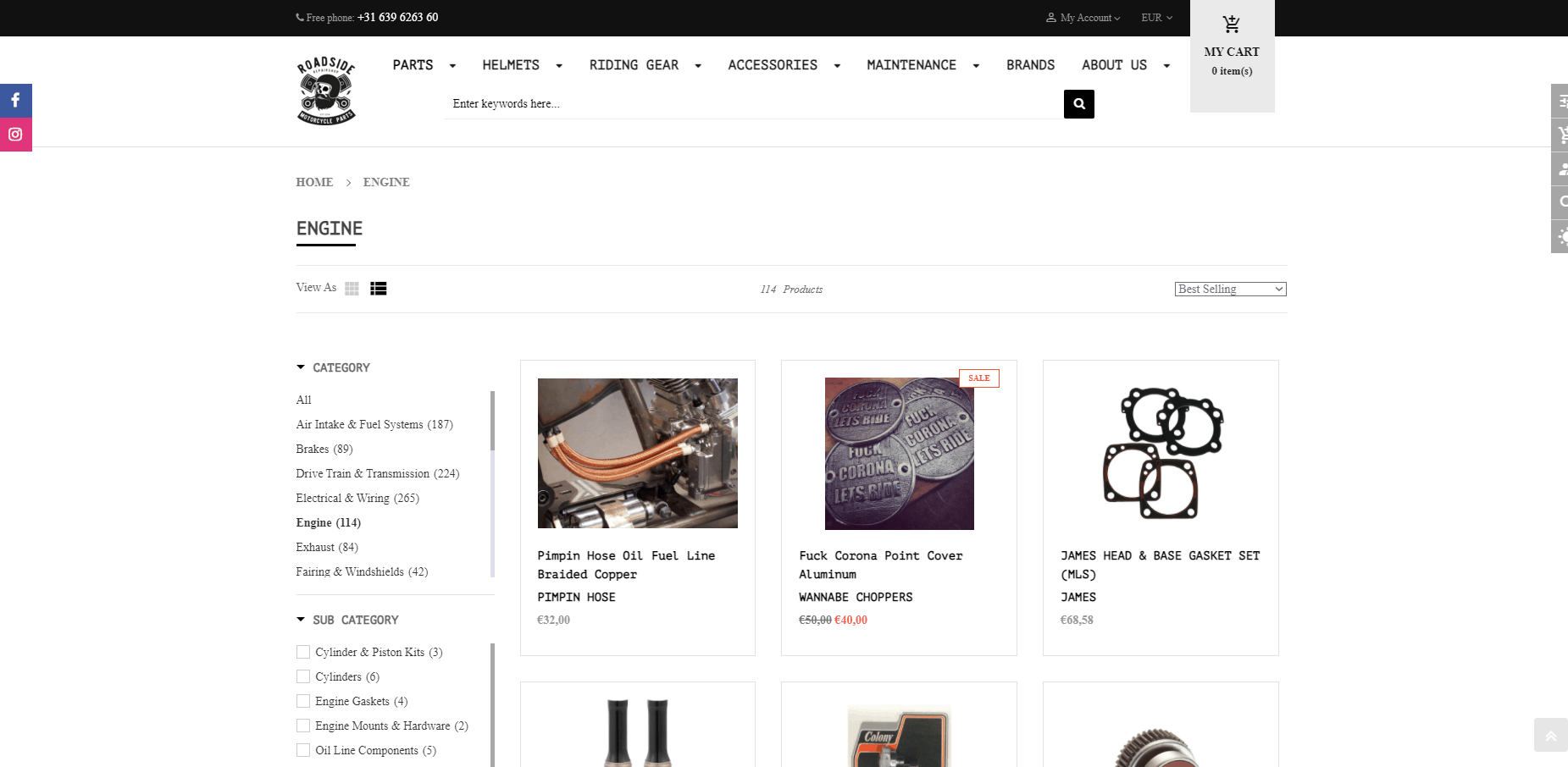Click the phone icon beside Free phone
The height and width of the screenshot is (767, 1568).
[300, 18]
